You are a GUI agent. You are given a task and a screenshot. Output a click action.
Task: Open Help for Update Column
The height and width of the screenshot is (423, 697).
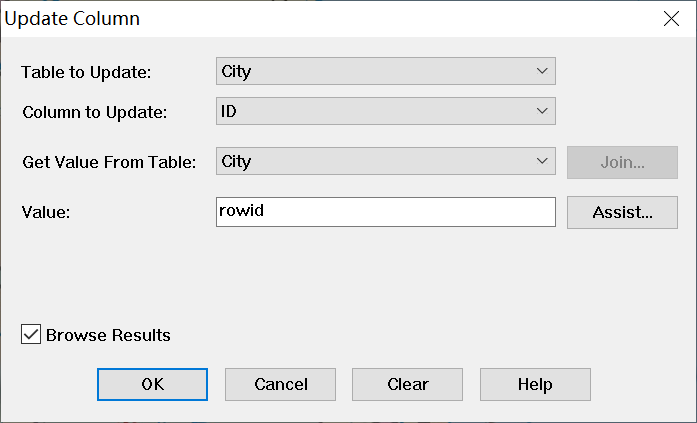535,384
